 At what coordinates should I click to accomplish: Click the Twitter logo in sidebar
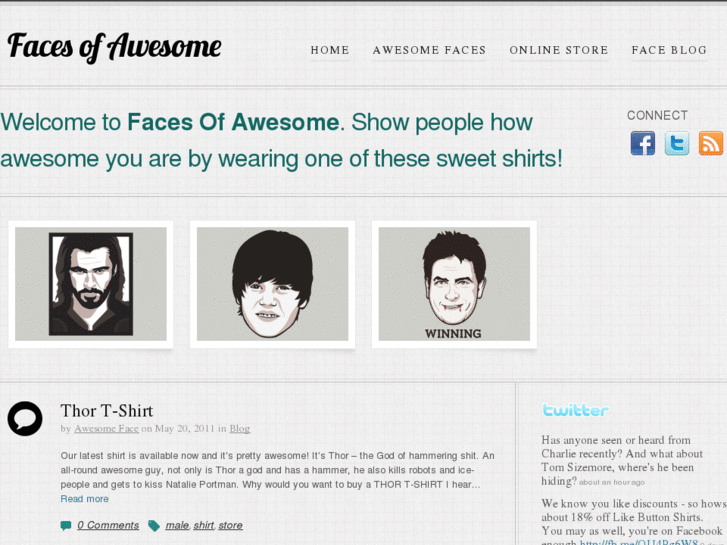point(575,410)
